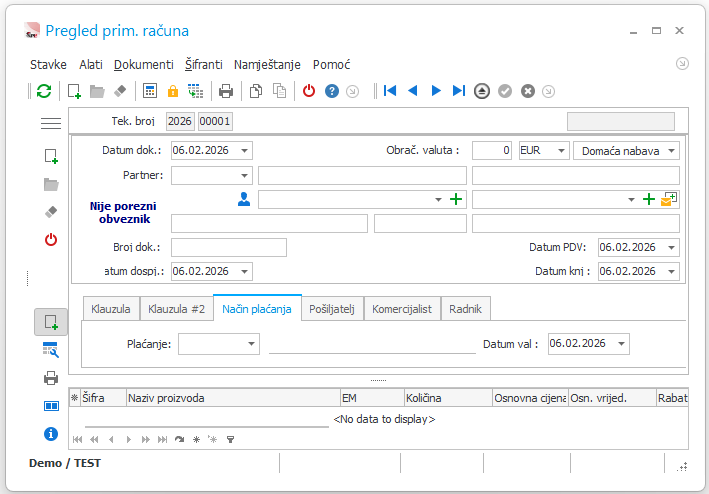
Task: Go to first record
Action: click(390, 91)
